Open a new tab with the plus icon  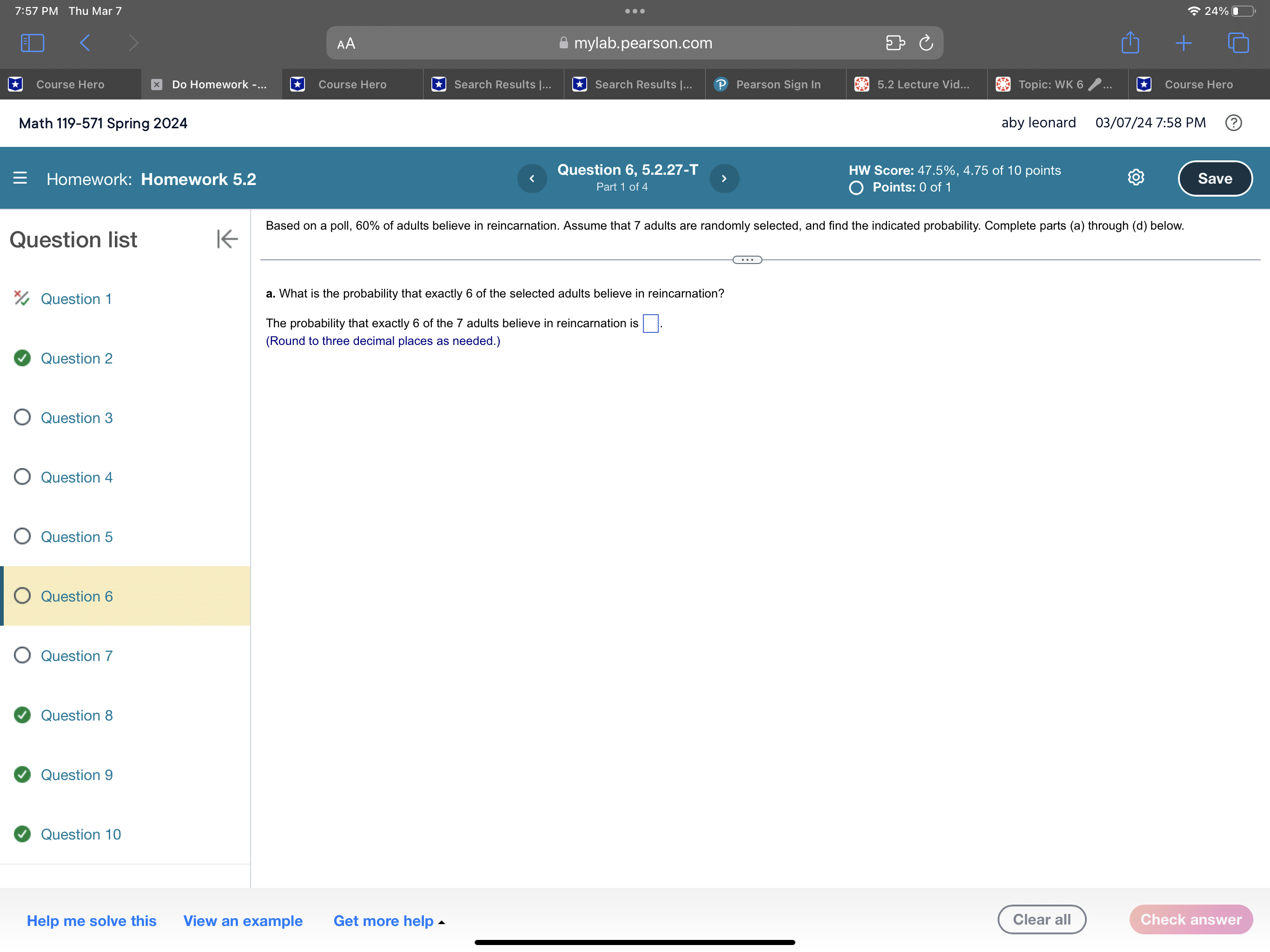coord(1183,42)
